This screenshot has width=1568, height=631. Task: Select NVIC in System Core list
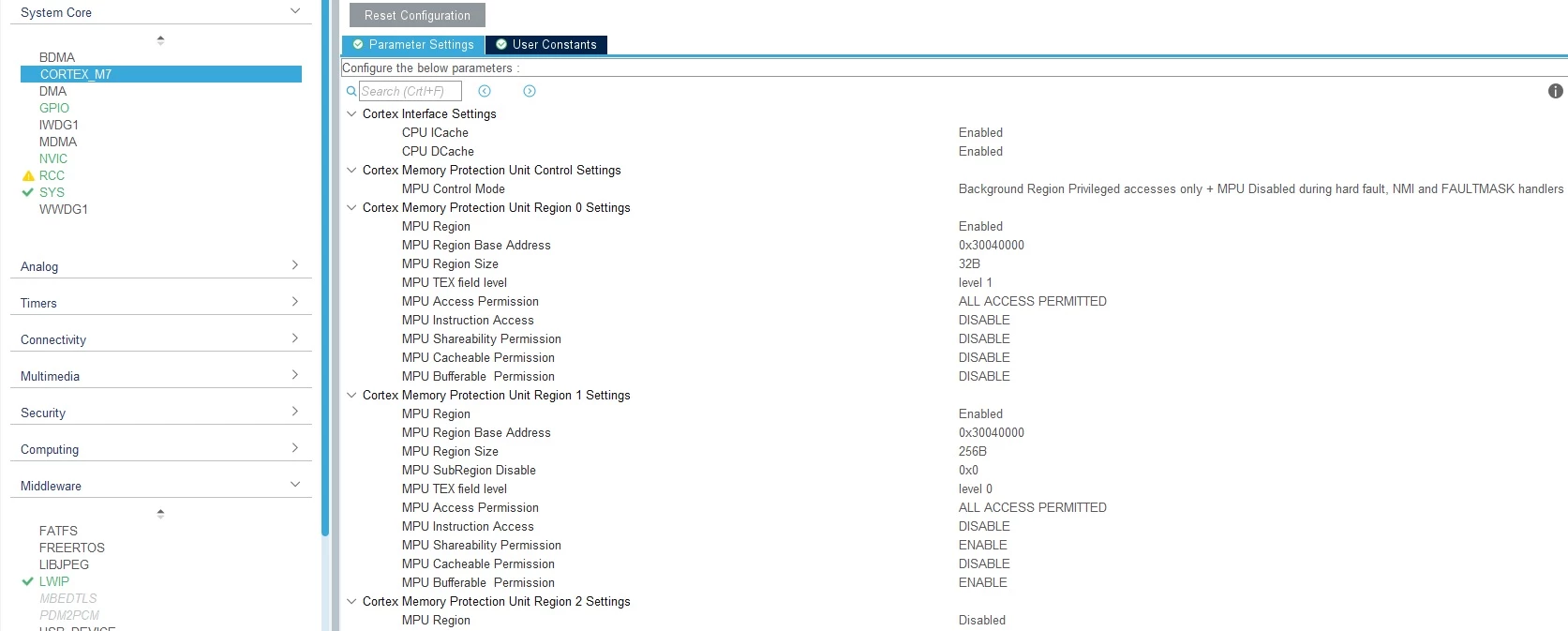coord(53,158)
